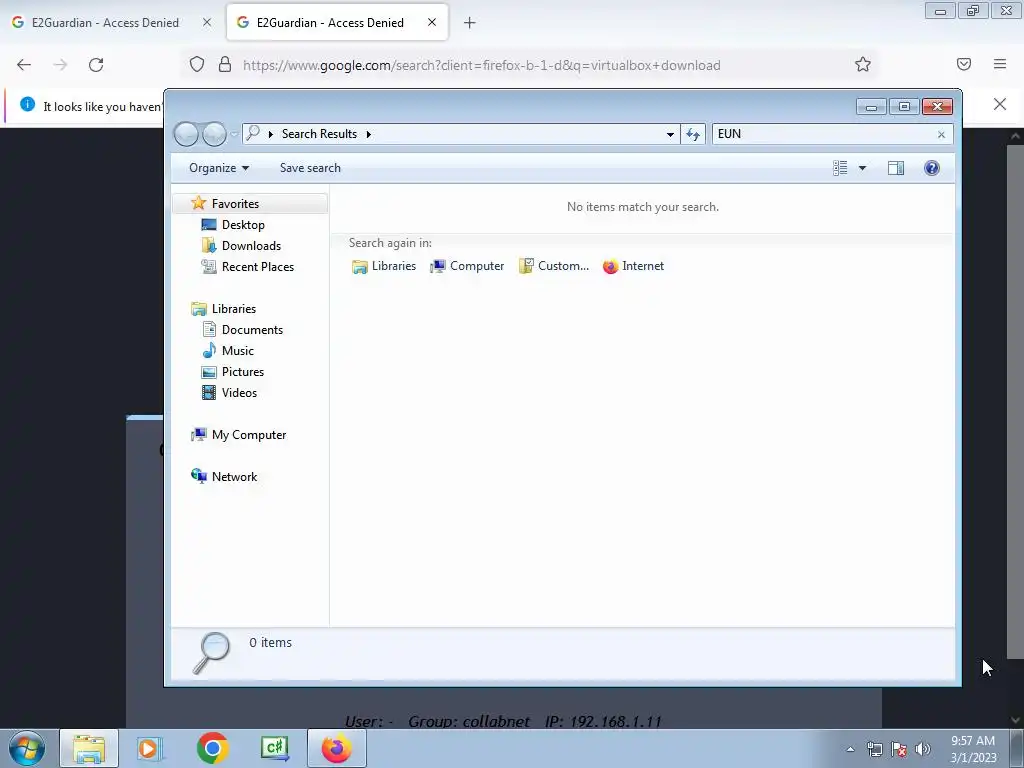Clear the EUN search text

(941, 135)
